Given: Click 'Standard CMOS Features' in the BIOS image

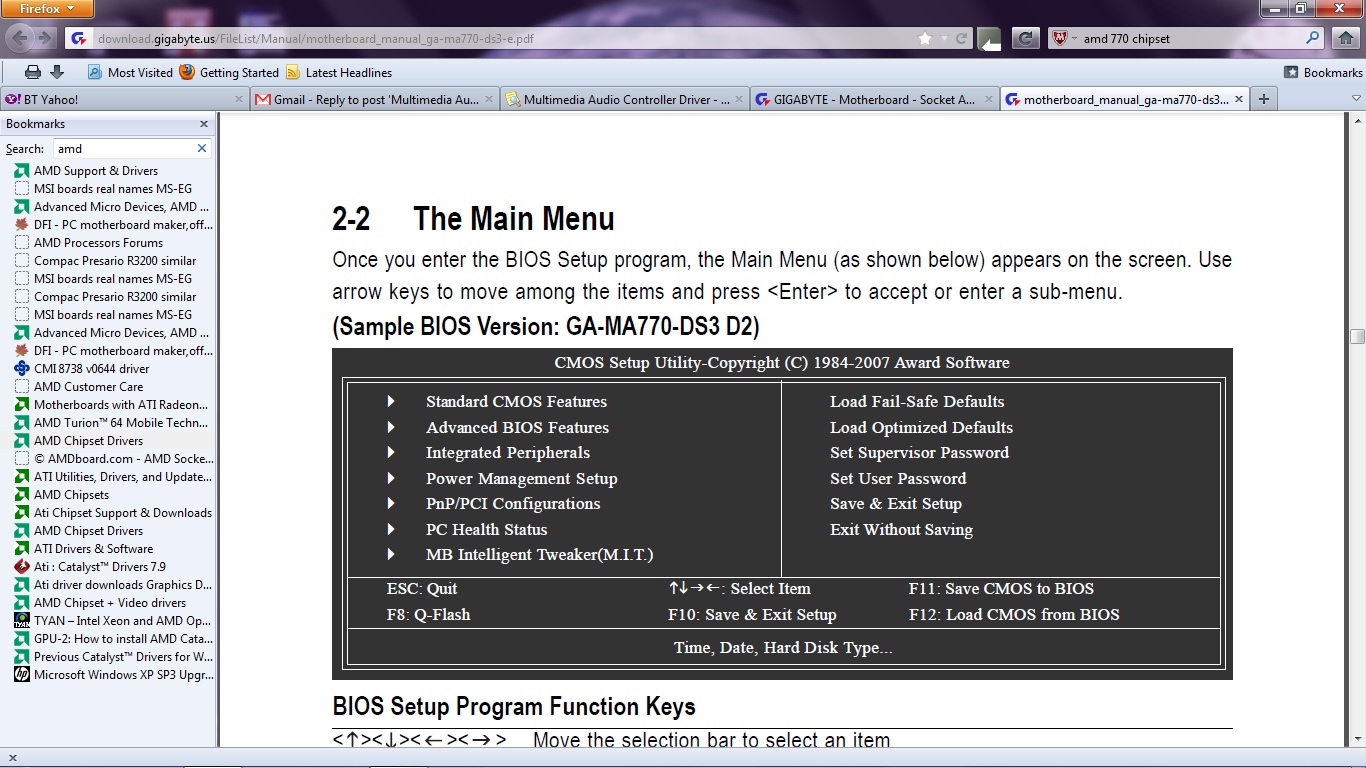Looking at the screenshot, I should (516, 402).
